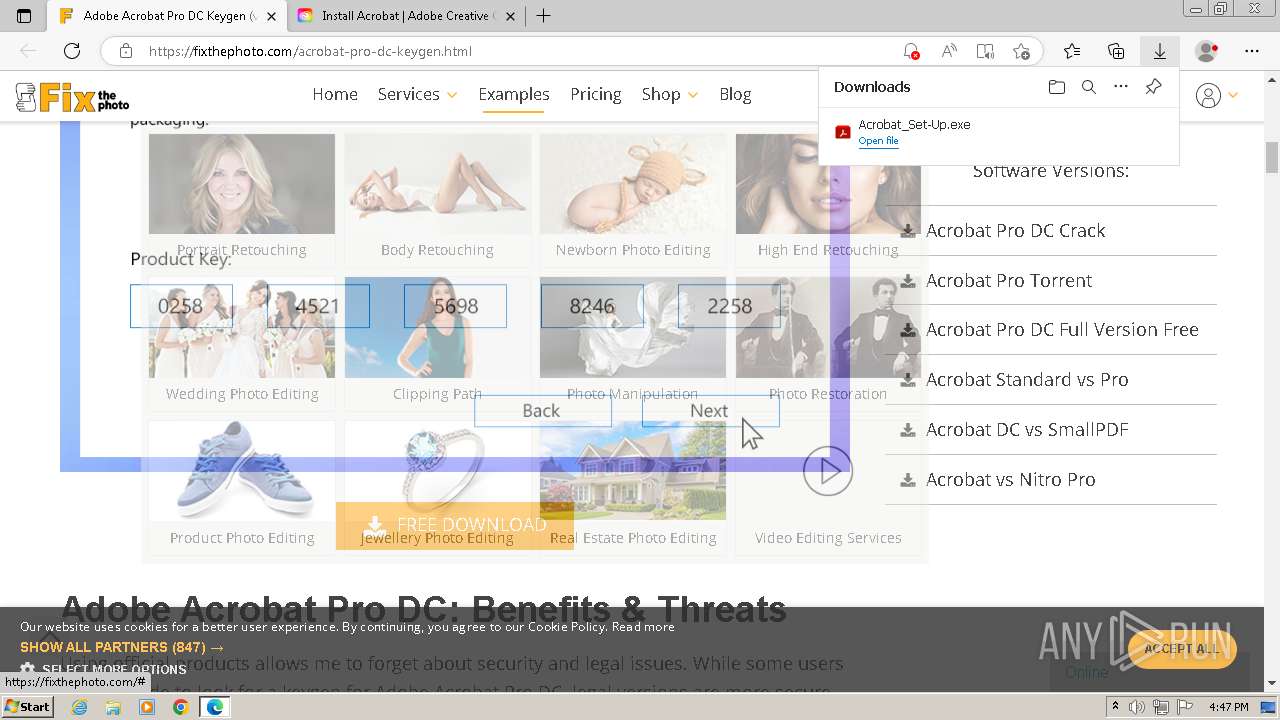
Task: View site information via the lock icon
Action: coord(126,51)
